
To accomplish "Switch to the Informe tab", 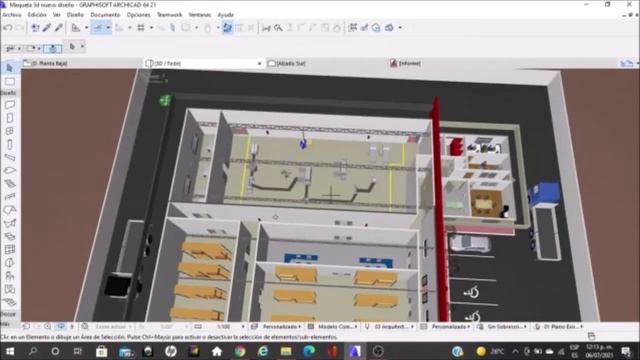I will pos(409,64).
